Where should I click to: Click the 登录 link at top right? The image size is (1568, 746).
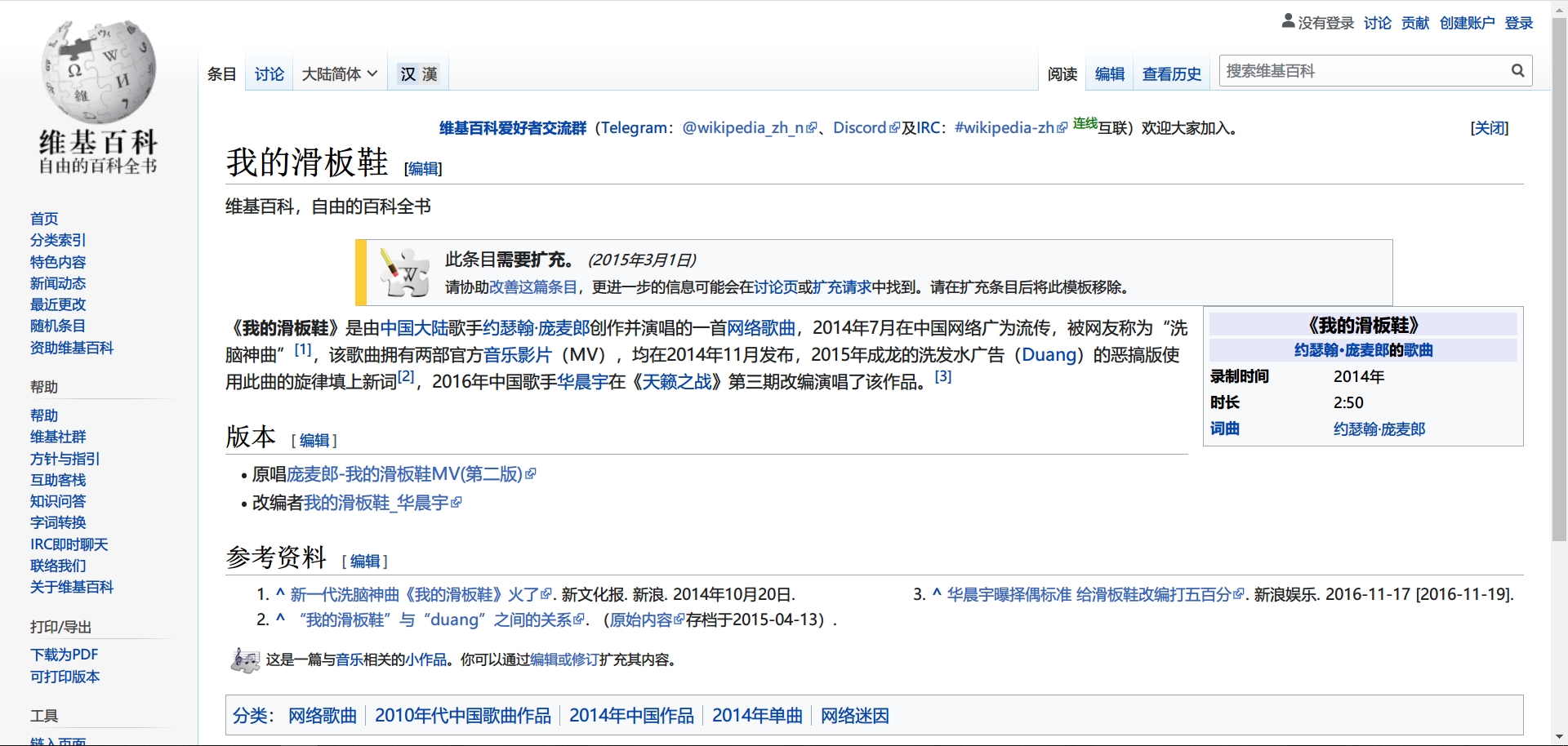coord(1518,23)
